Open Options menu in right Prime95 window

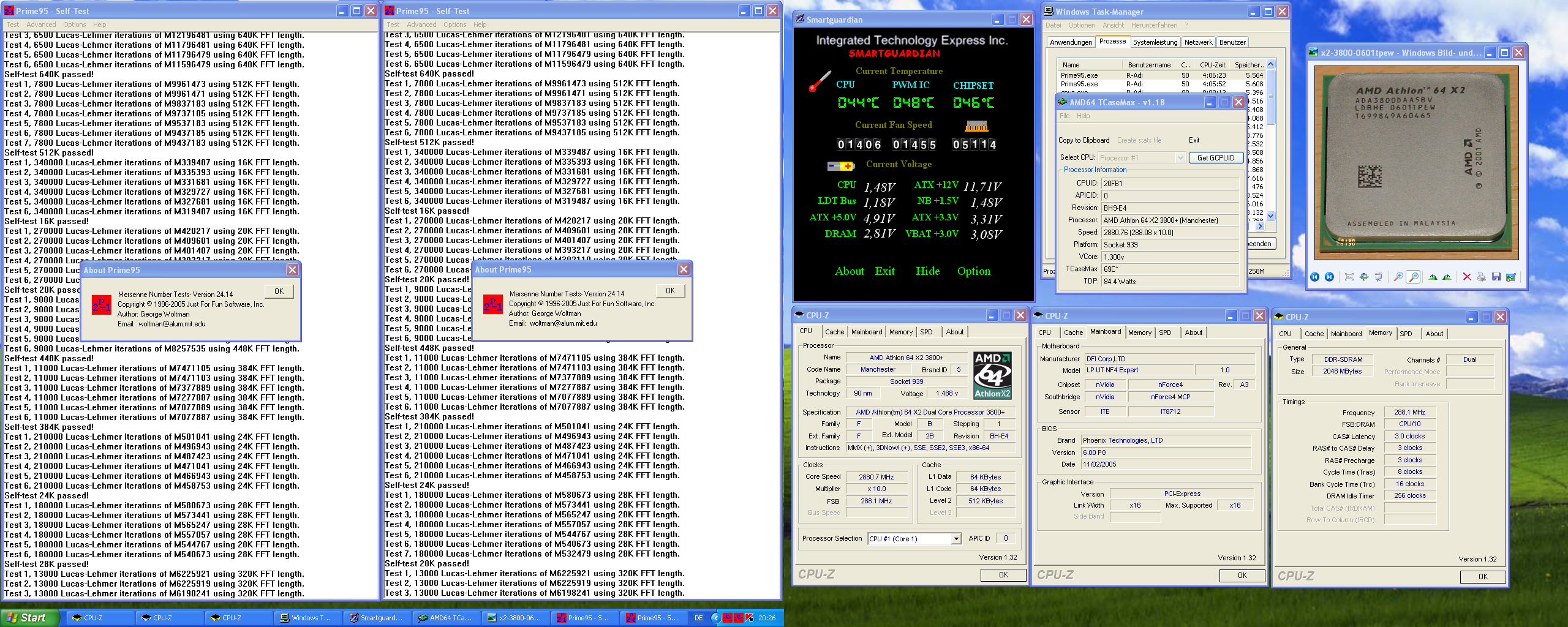455,24
